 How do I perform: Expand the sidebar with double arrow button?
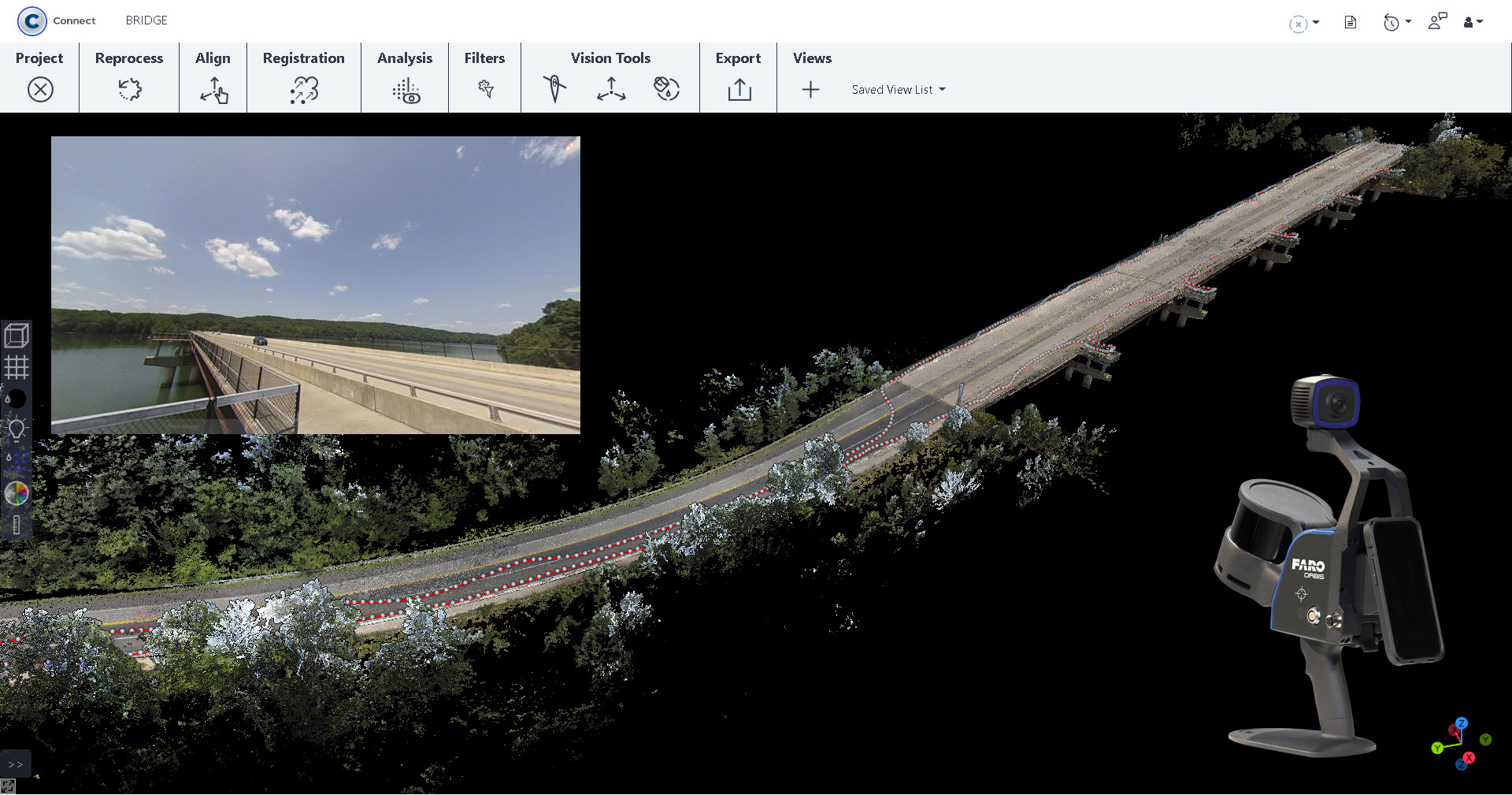[16, 764]
